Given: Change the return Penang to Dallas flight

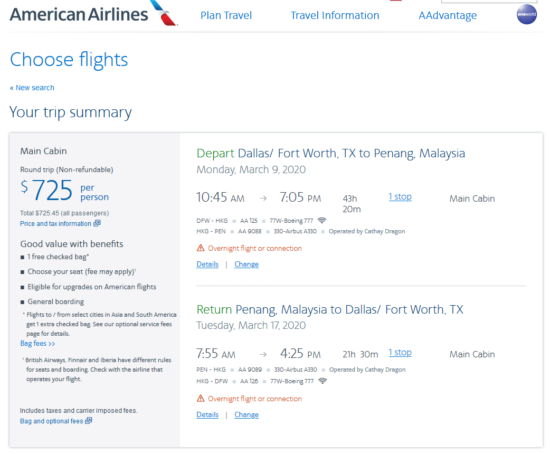Looking at the screenshot, I should 246,415.
